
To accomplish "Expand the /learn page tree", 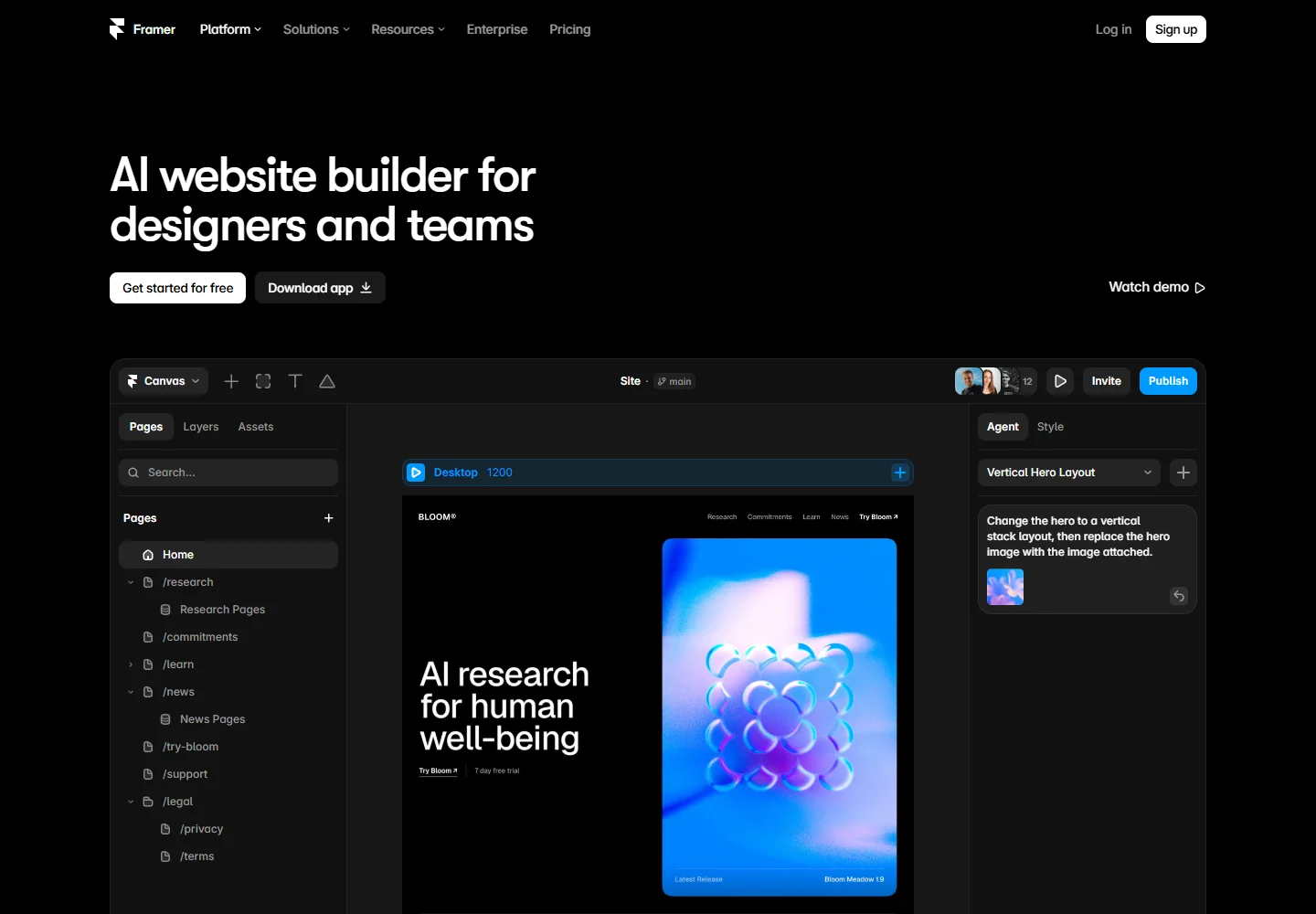I will pos(131,664).
